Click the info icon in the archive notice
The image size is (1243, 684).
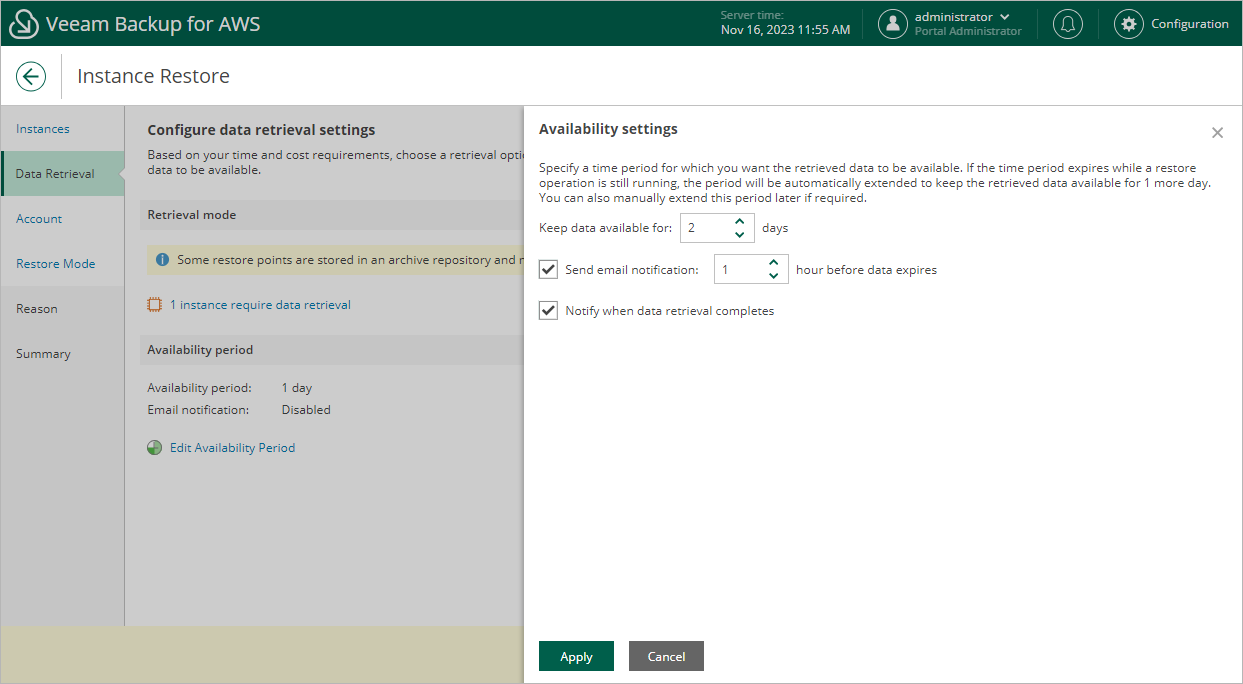point(163,260)
